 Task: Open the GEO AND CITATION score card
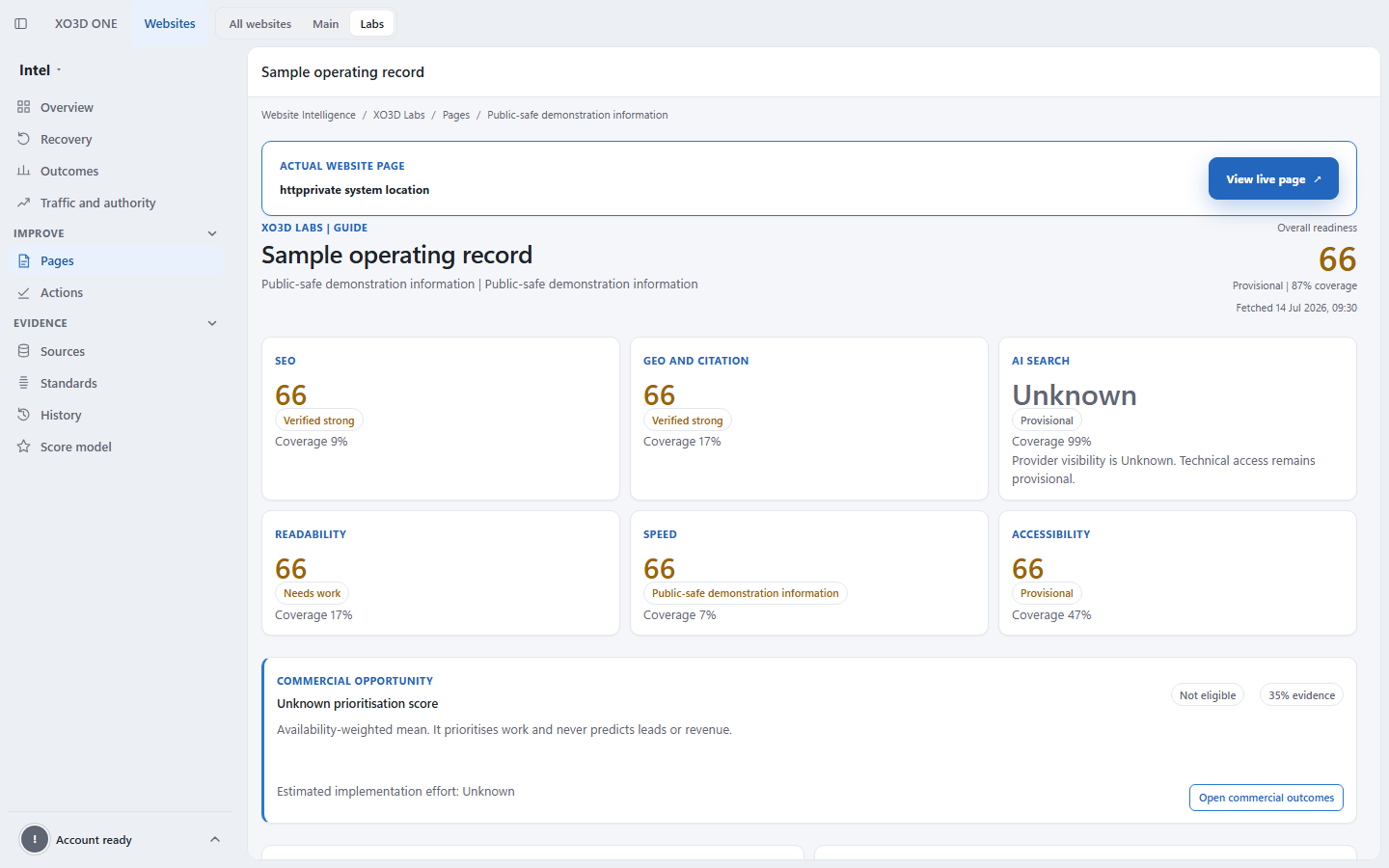(x=809, y=419)
